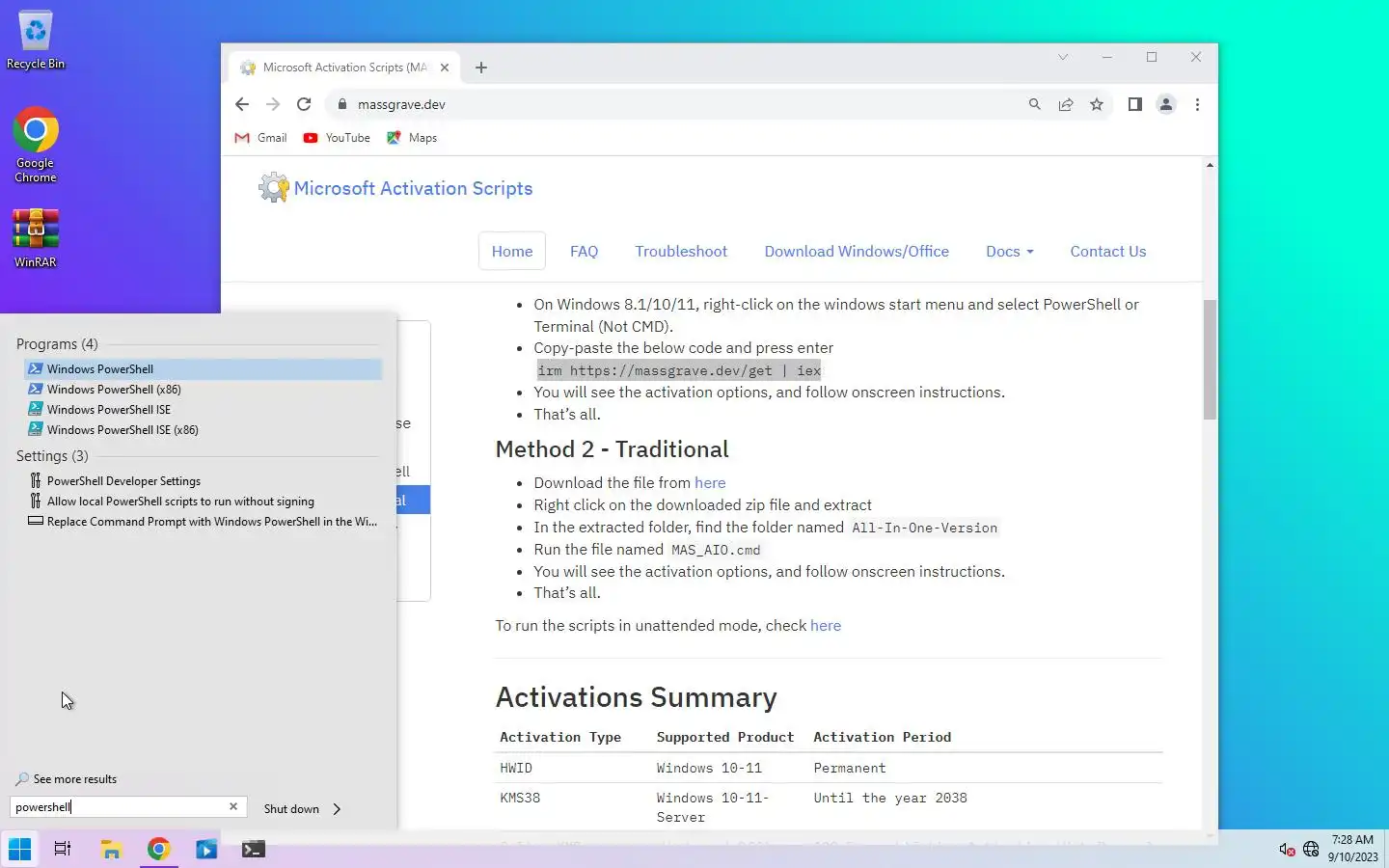The height and width of the screenshot is (868, 1389).
Task: Open Chrome three-dot menu
Action: pyautogui.click(x=1197, y=104)
